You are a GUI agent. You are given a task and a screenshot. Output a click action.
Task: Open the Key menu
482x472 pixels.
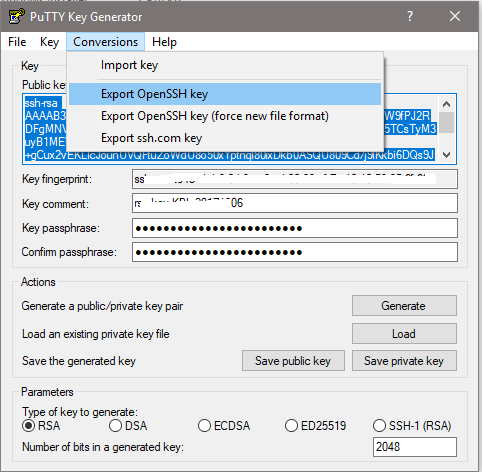coord(49,42)
